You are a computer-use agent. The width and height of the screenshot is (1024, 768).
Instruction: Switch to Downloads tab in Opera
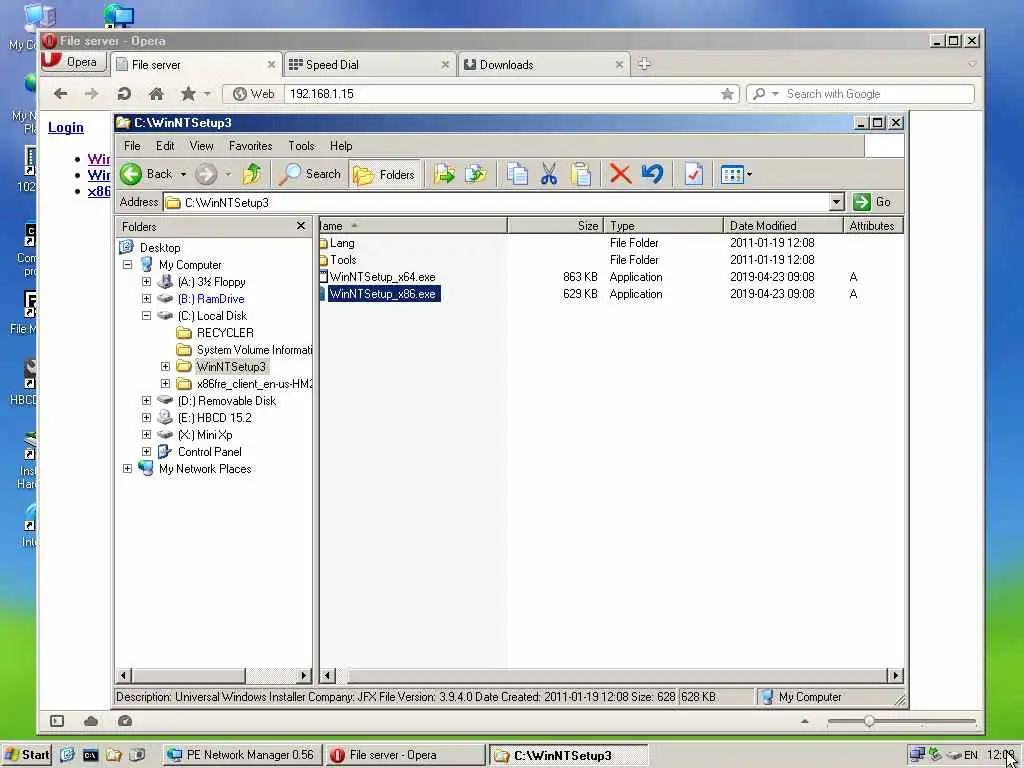(543, 65)
